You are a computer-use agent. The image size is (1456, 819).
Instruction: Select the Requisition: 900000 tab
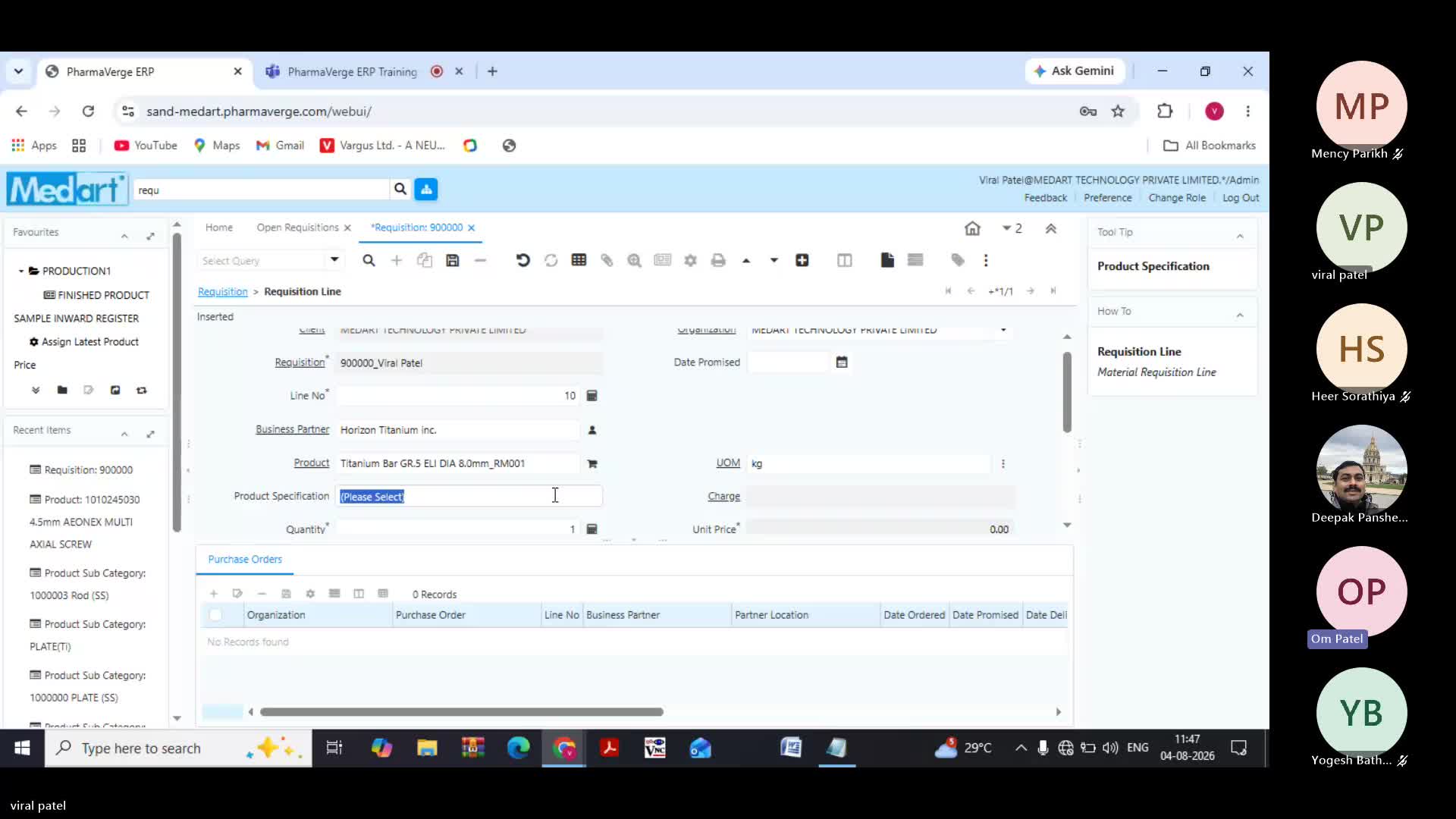click(416, 227)
